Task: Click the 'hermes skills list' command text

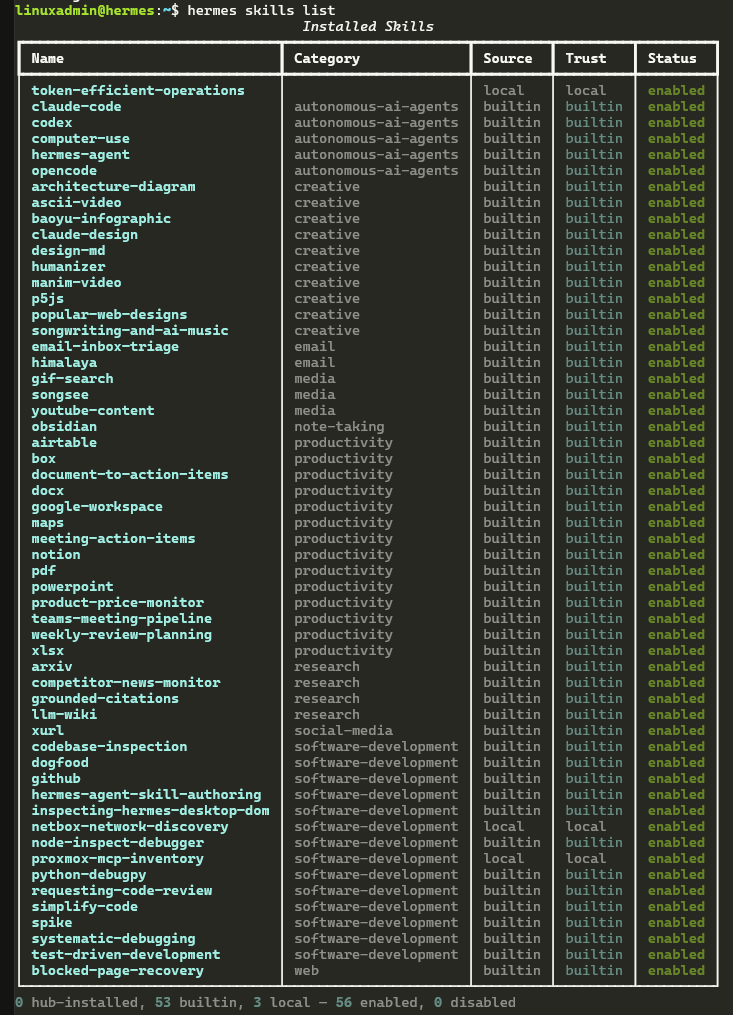Action: click(261, 10)
